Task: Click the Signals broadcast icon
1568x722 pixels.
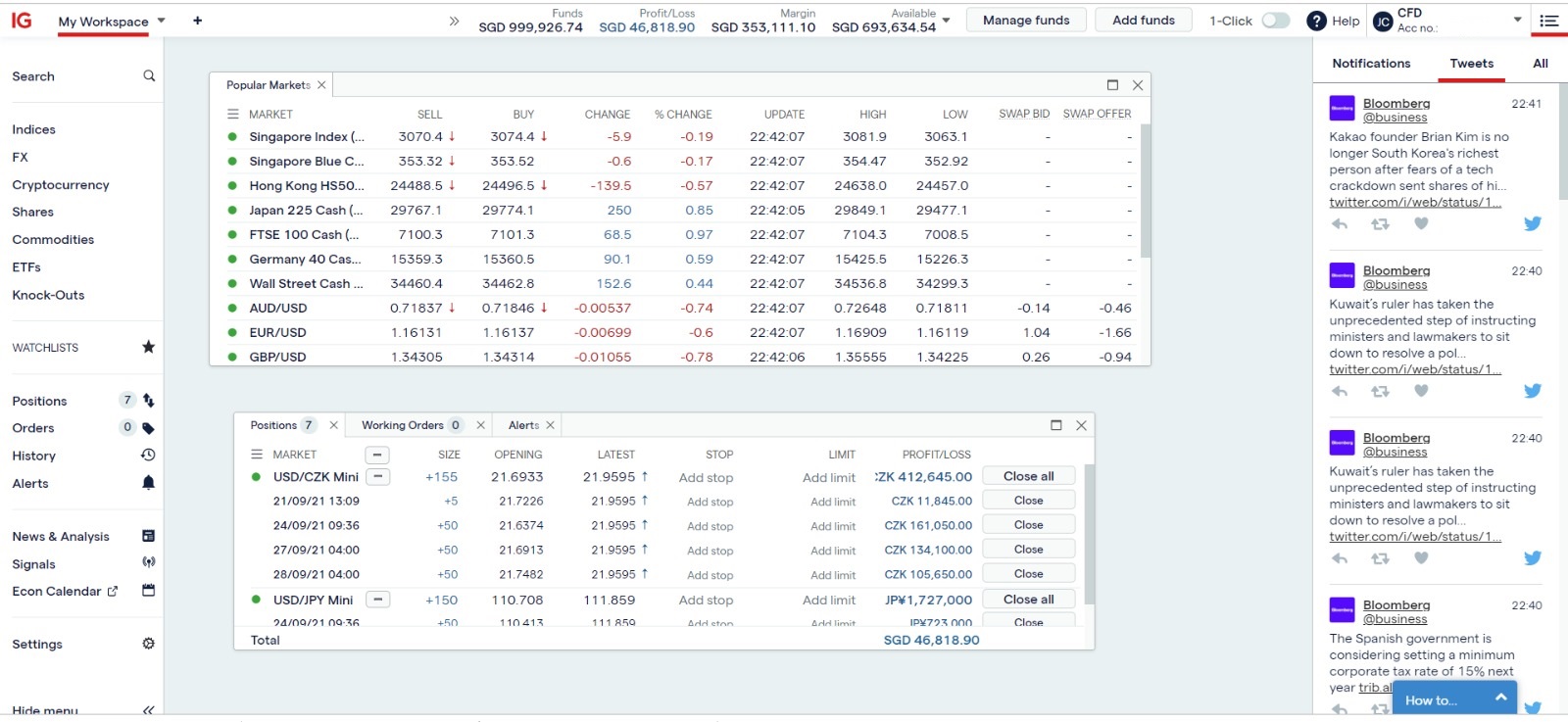Action: [x=148, y=562]
